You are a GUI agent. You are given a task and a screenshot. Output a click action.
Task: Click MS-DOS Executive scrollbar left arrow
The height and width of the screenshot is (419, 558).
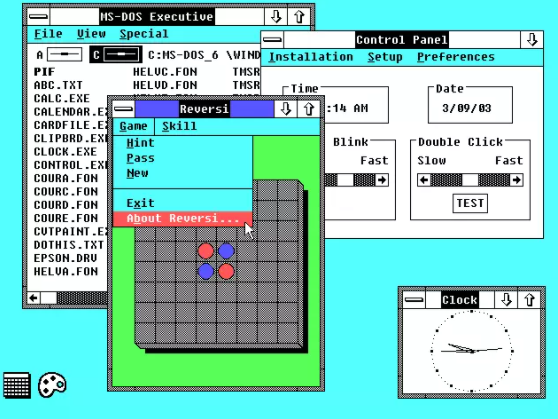coord(34,298)
